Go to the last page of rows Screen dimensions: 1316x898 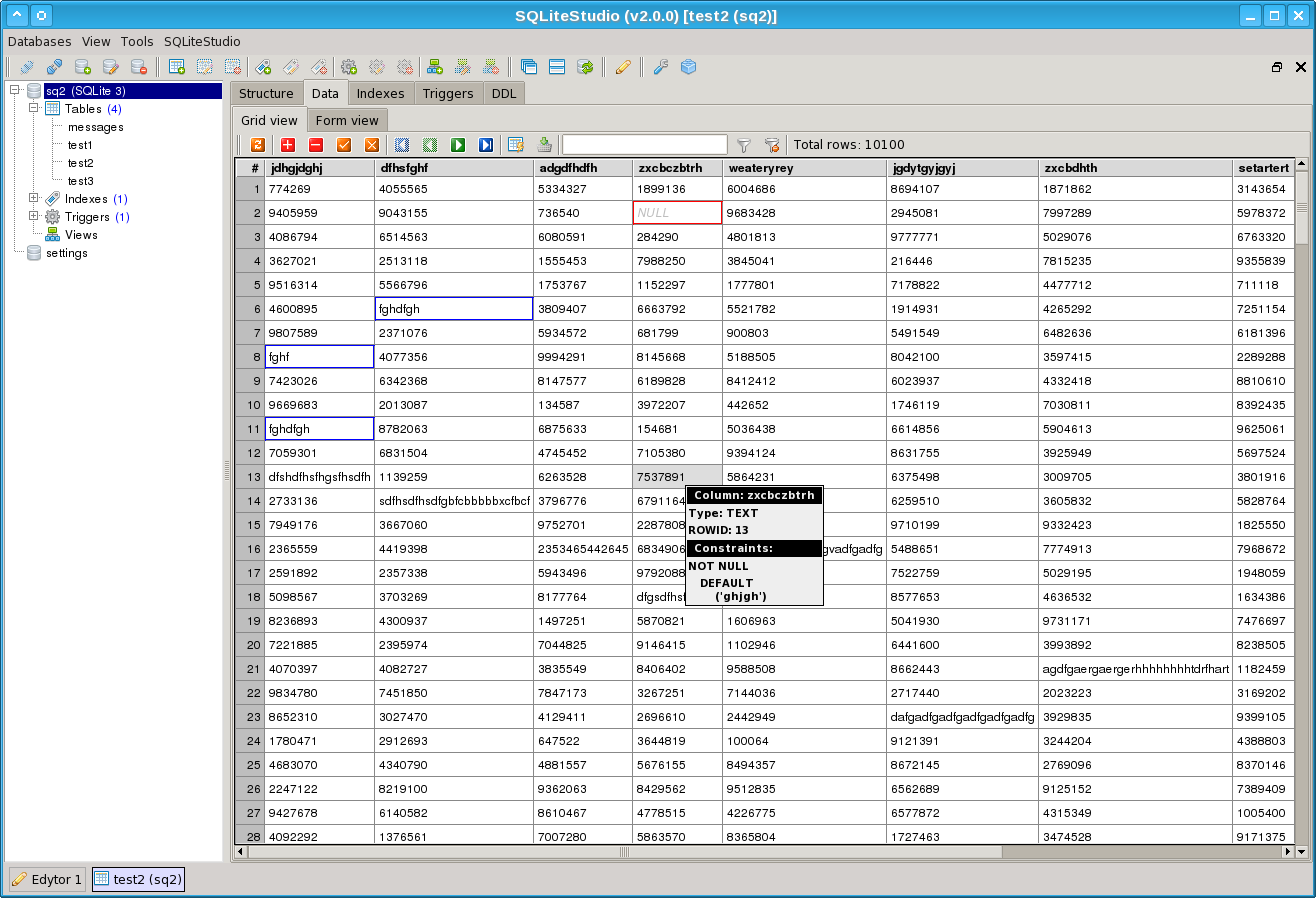486,145
